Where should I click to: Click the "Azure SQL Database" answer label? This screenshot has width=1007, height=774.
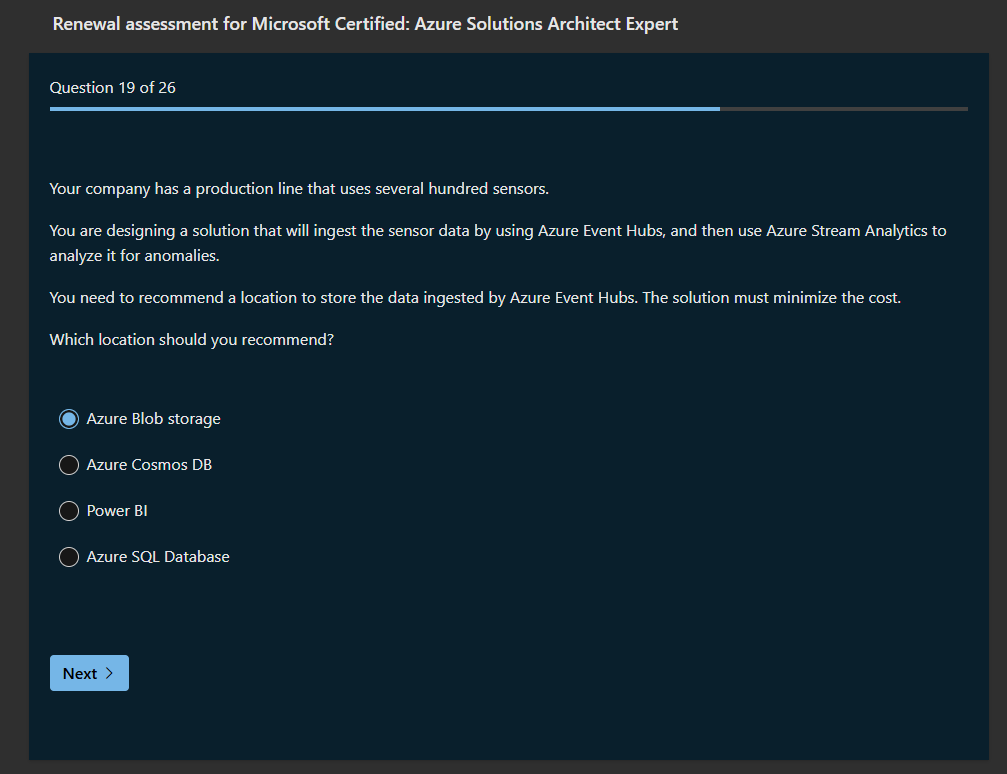pyautogui.click(x=158, y=557)
